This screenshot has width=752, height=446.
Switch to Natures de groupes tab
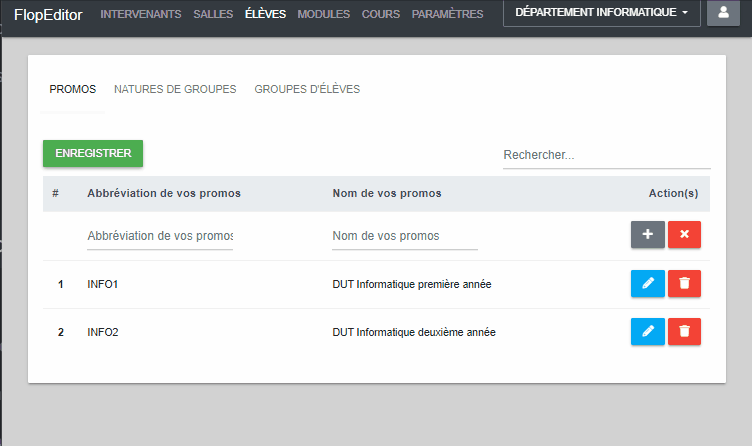(175, 89)
